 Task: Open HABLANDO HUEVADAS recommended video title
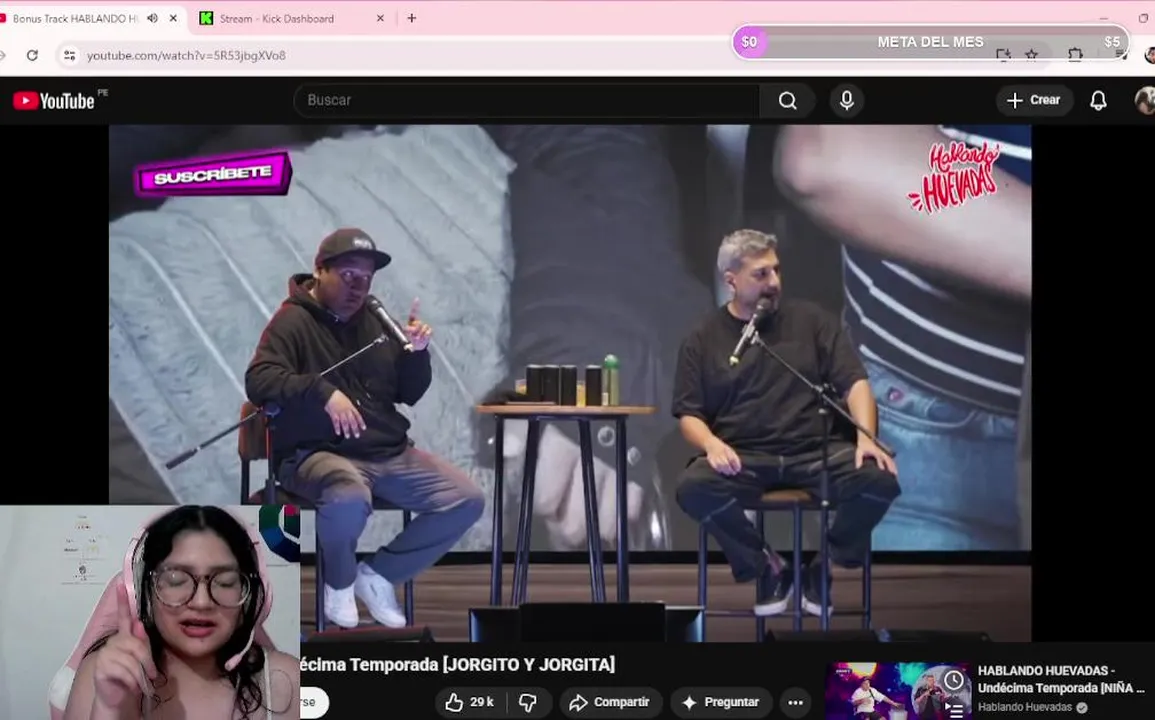tap(1061, 679)
